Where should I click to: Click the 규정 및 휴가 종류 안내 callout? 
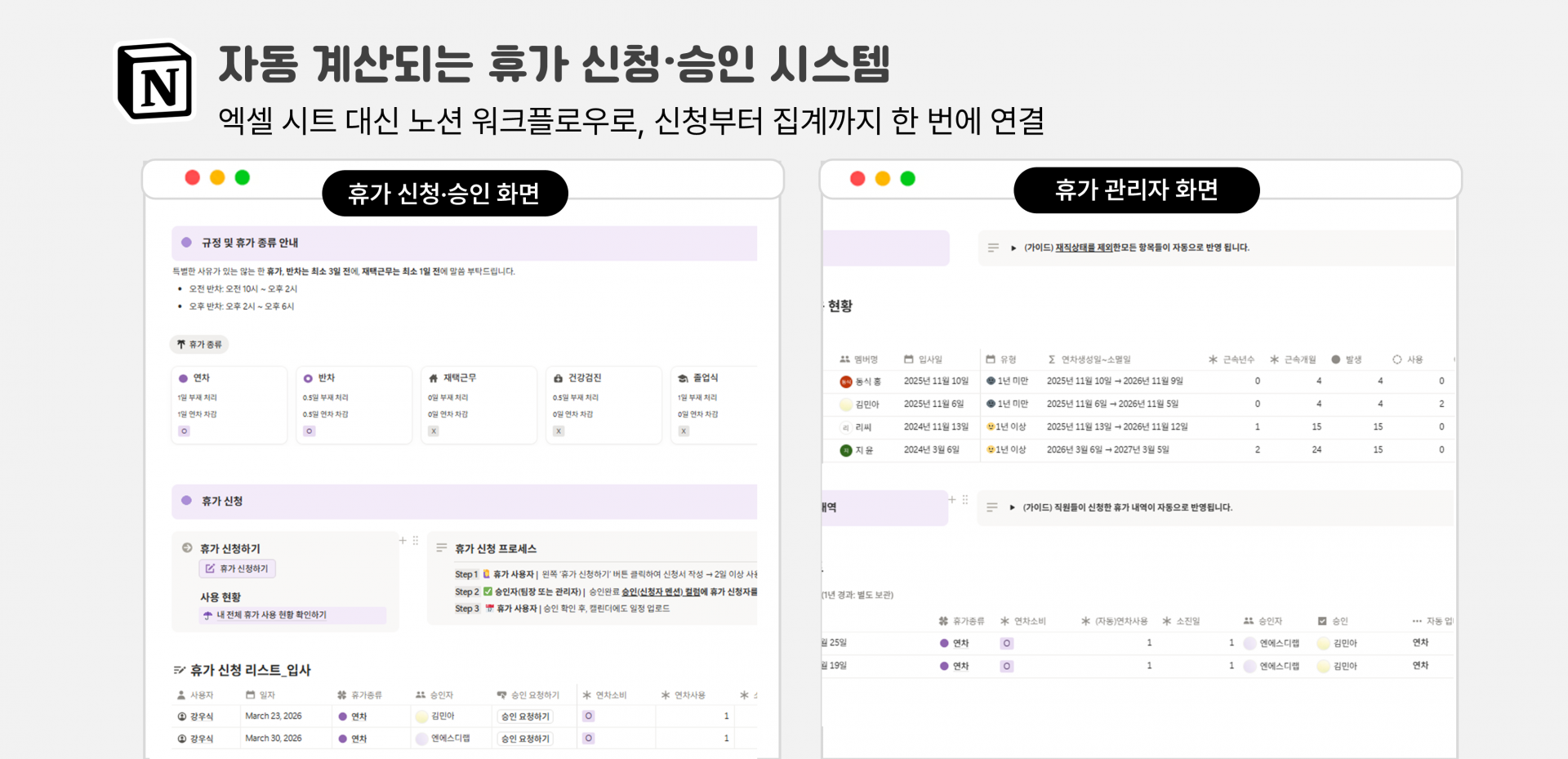tap(464, 243)
